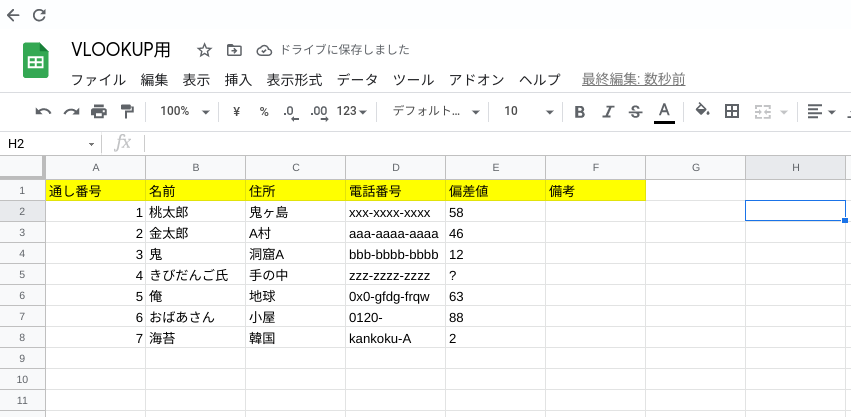Open the 挿入 menu

[x=238, y=80]
